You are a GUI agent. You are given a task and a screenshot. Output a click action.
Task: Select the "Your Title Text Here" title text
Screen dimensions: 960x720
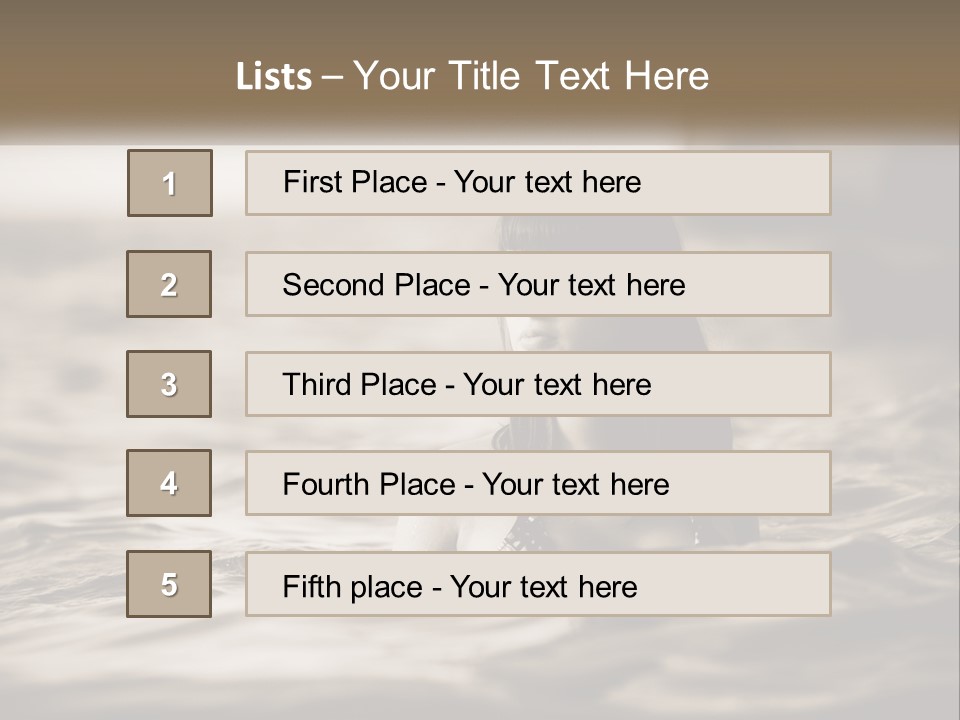pos(531,76)
